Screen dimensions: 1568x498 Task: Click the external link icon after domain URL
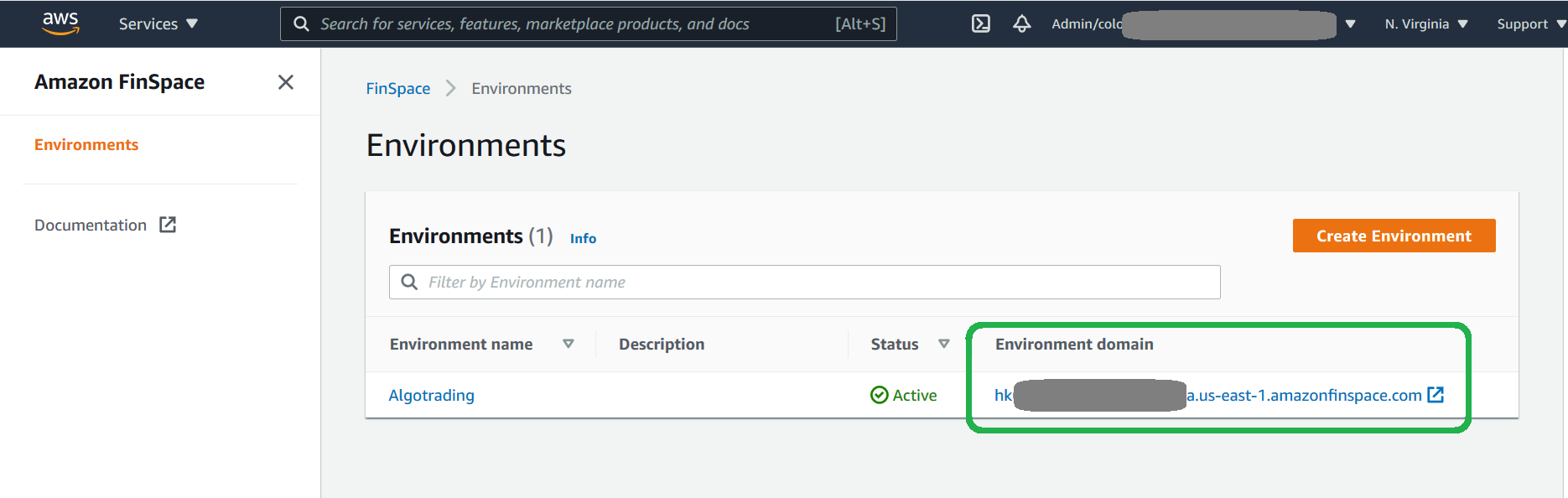coord(1436,394)
